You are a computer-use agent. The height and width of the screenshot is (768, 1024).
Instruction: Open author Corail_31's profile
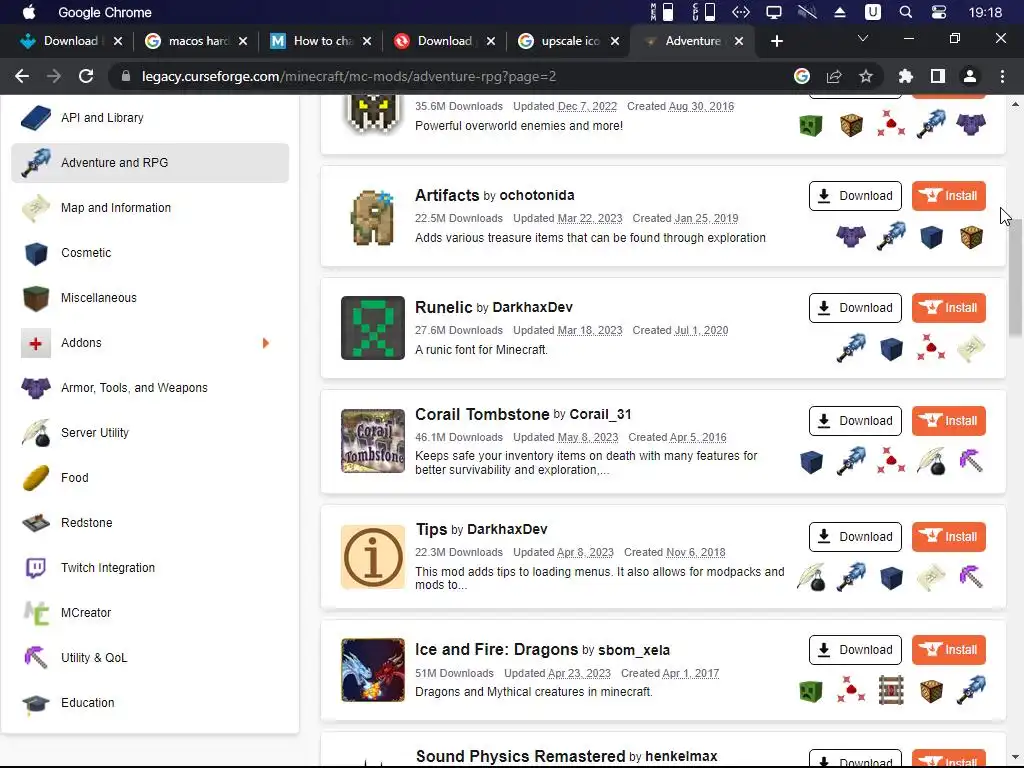click(600, 414)
